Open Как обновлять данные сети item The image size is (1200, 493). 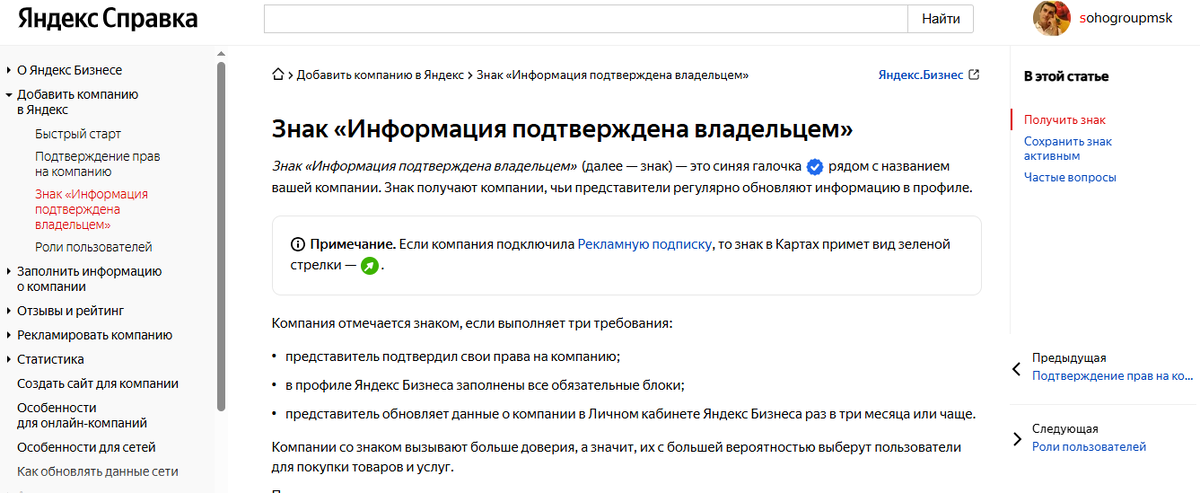click(97, 472)
